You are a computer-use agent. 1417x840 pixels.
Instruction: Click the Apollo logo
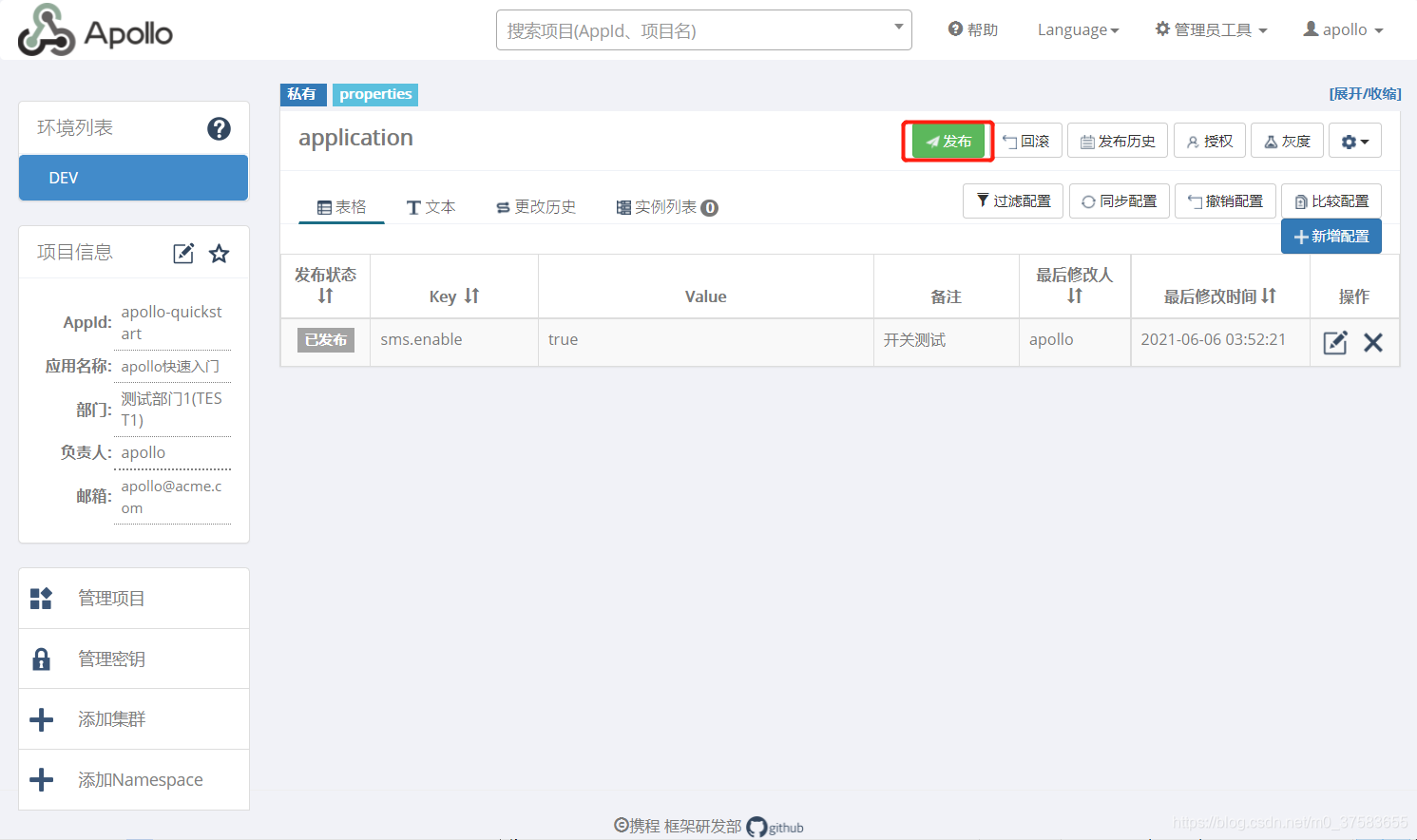(x=95, y=30)
